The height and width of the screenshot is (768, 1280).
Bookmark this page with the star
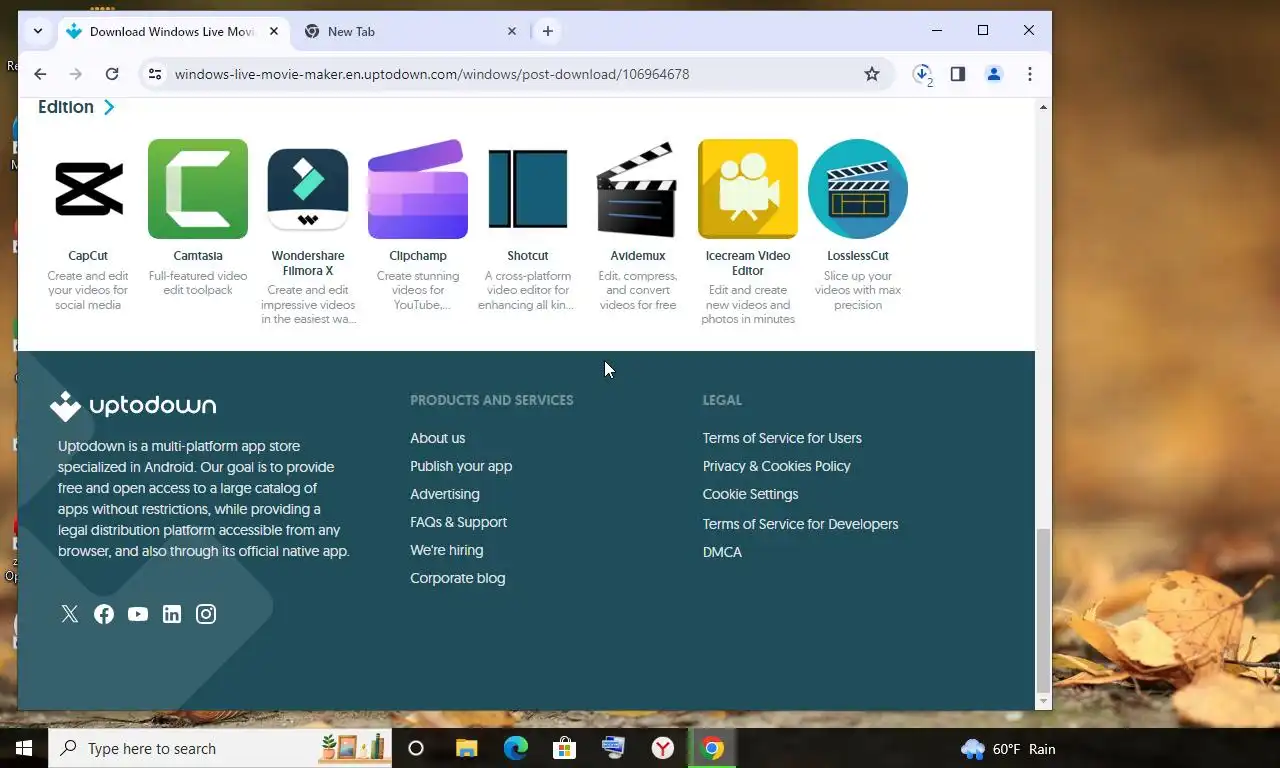click(x=872, y=74)
